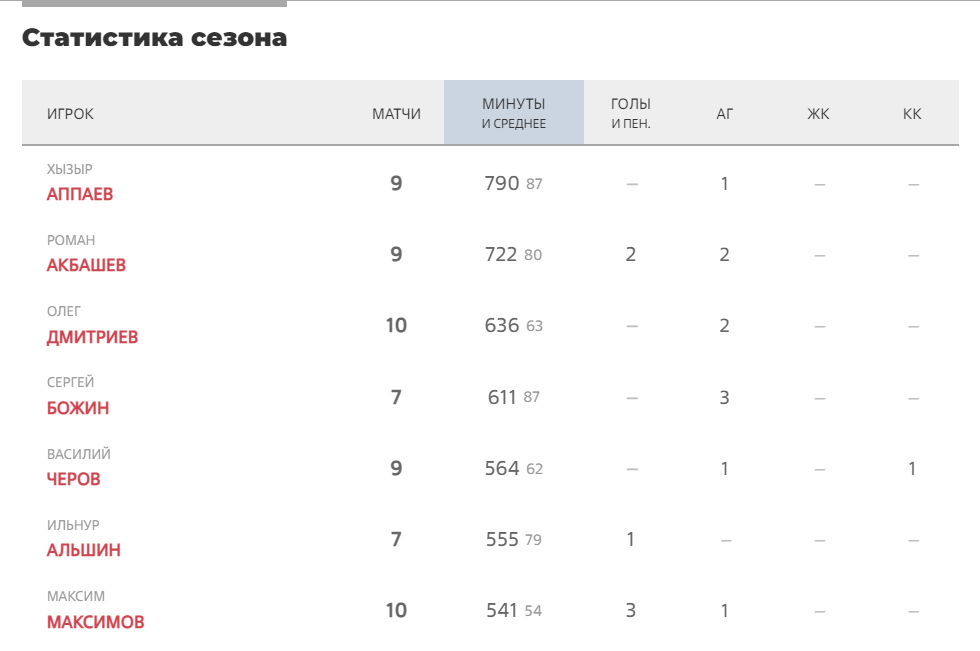Screen dimensions: 980x651
Task: Sort table by Голы и пен. column
Action: coord(631,112)
